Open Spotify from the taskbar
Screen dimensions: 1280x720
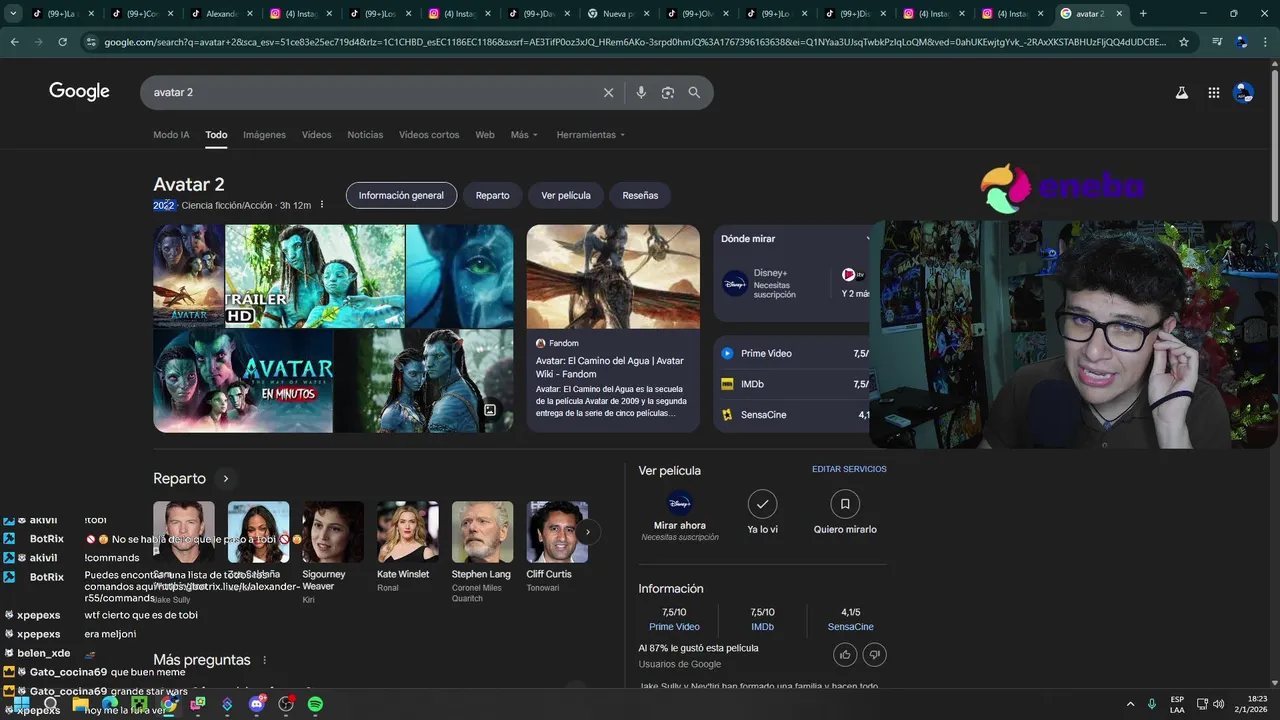click(x=315, y=704)
